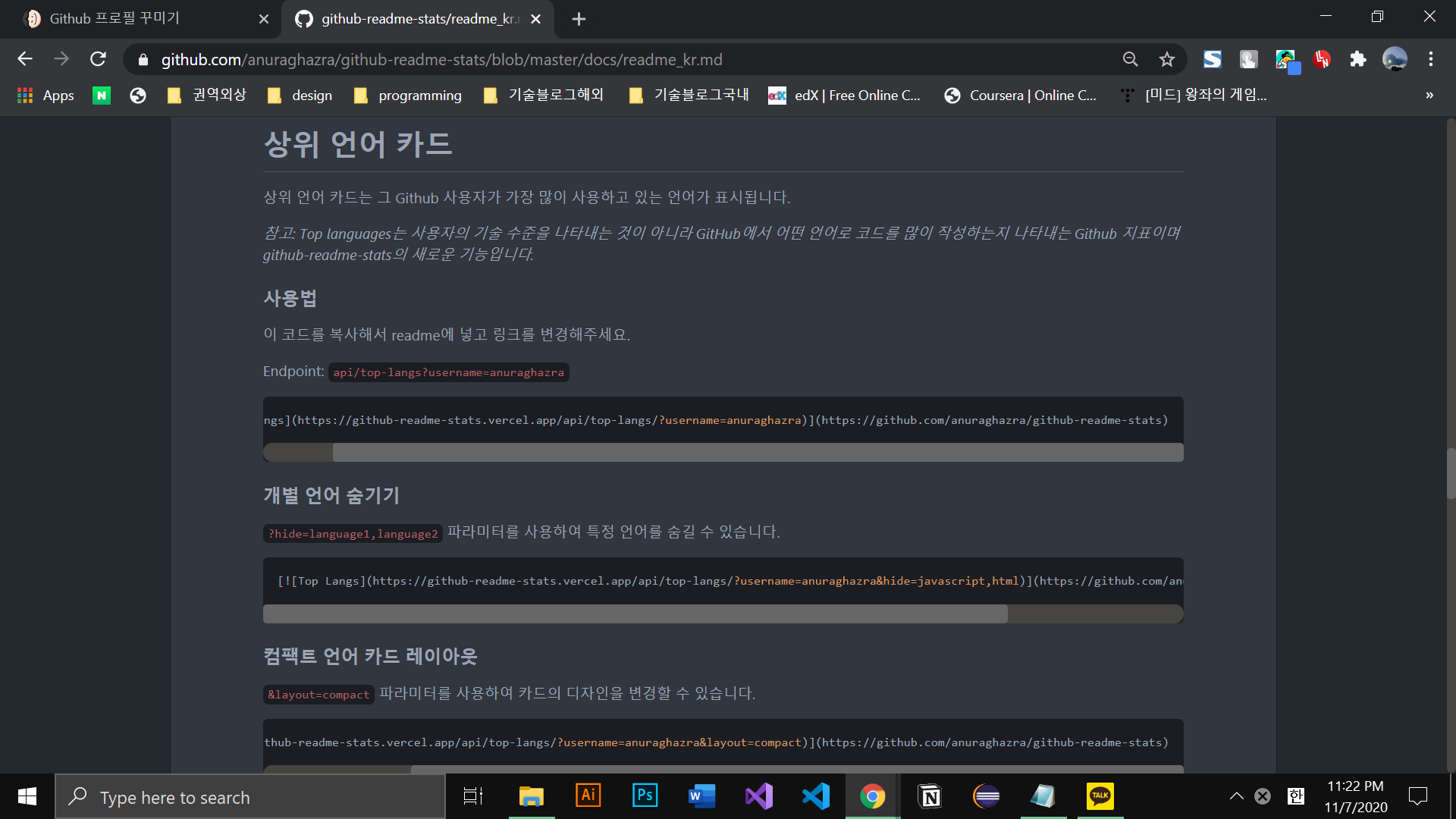This screenshot has width=1456, height=819.
Task: Open KakaoTalk from the taskbar
Action: [1100, 796]
